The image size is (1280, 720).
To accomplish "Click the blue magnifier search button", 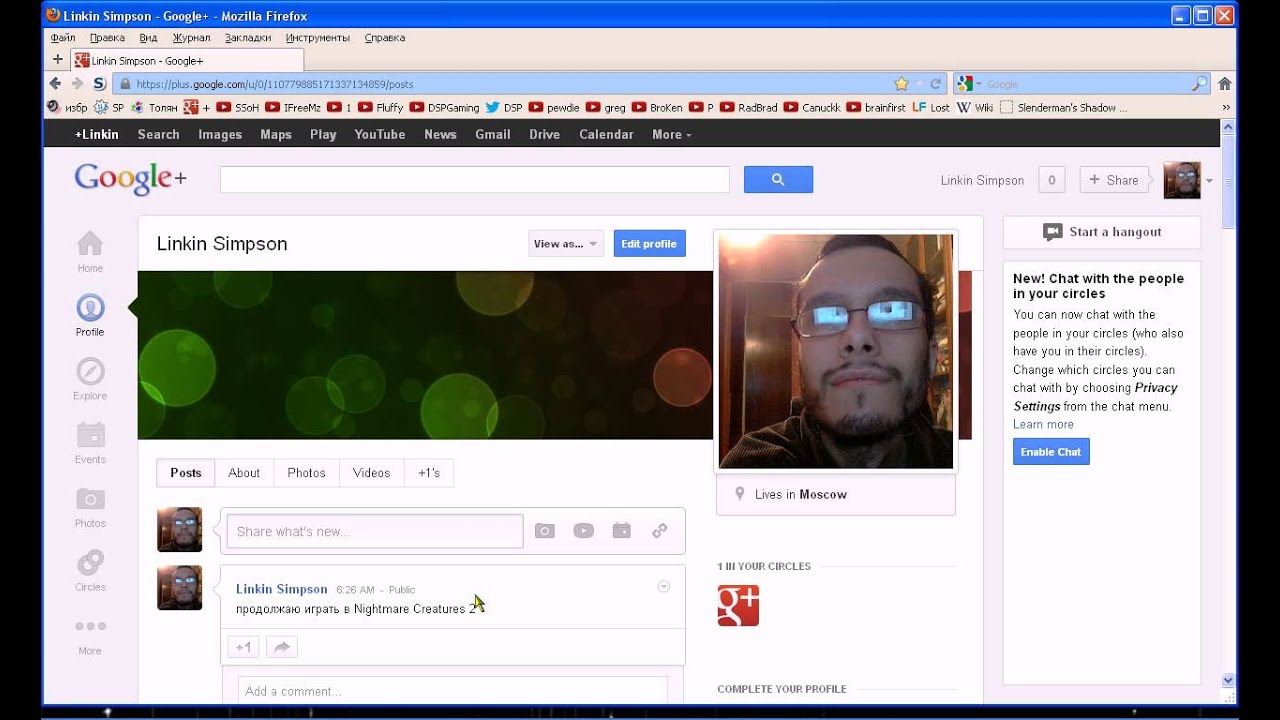I will [778, 180].
